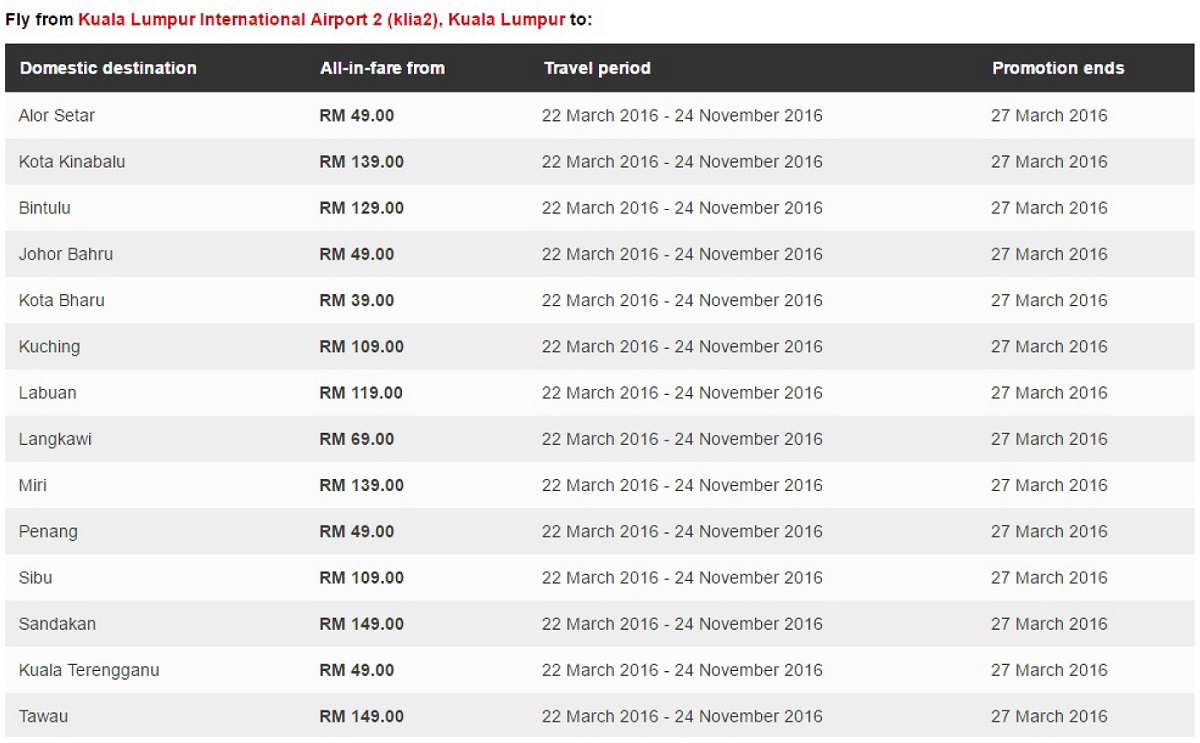Click the Kuching destination name
This screenshot has height=743, width=1200.
[x=49, y=347]
